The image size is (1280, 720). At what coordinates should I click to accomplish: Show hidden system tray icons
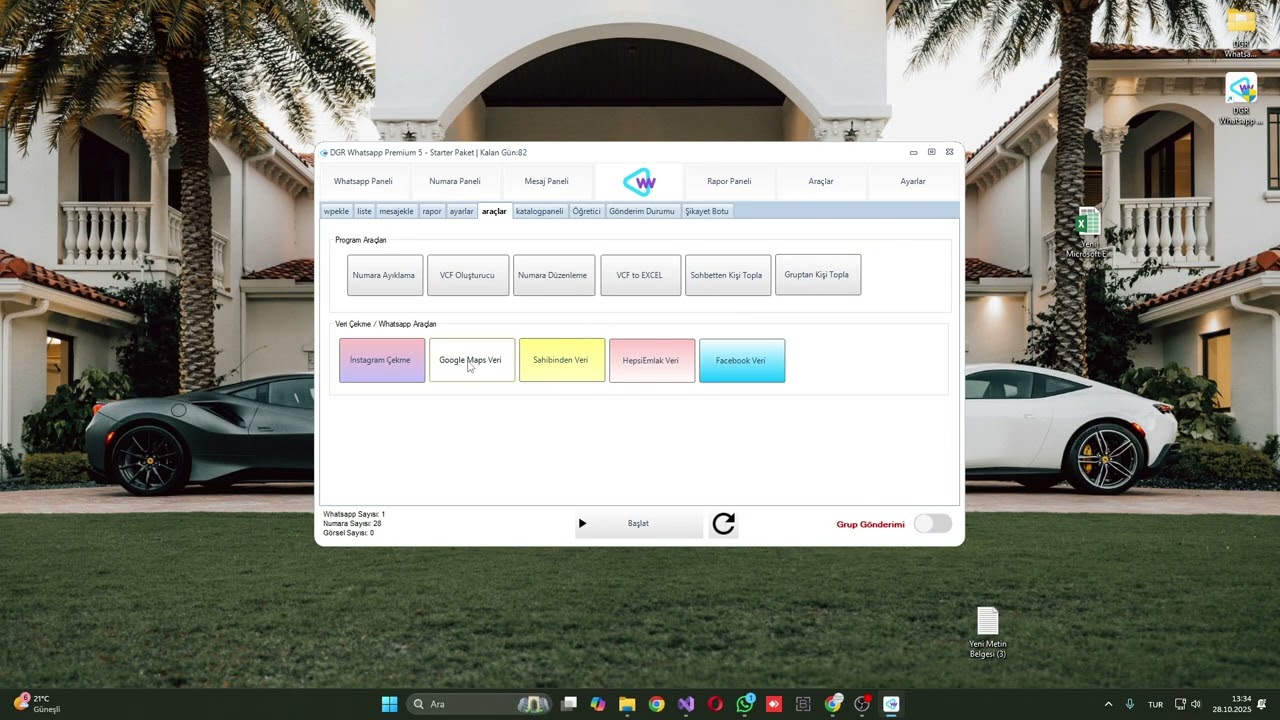click(1108, 704)
